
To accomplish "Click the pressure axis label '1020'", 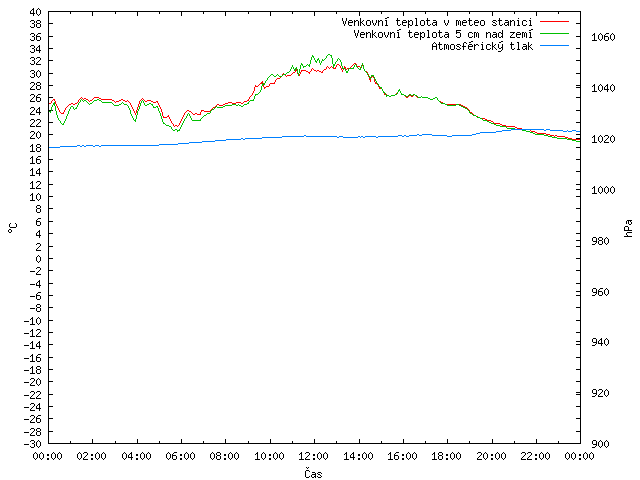I will pyautogui.click(x=603, y=139).
